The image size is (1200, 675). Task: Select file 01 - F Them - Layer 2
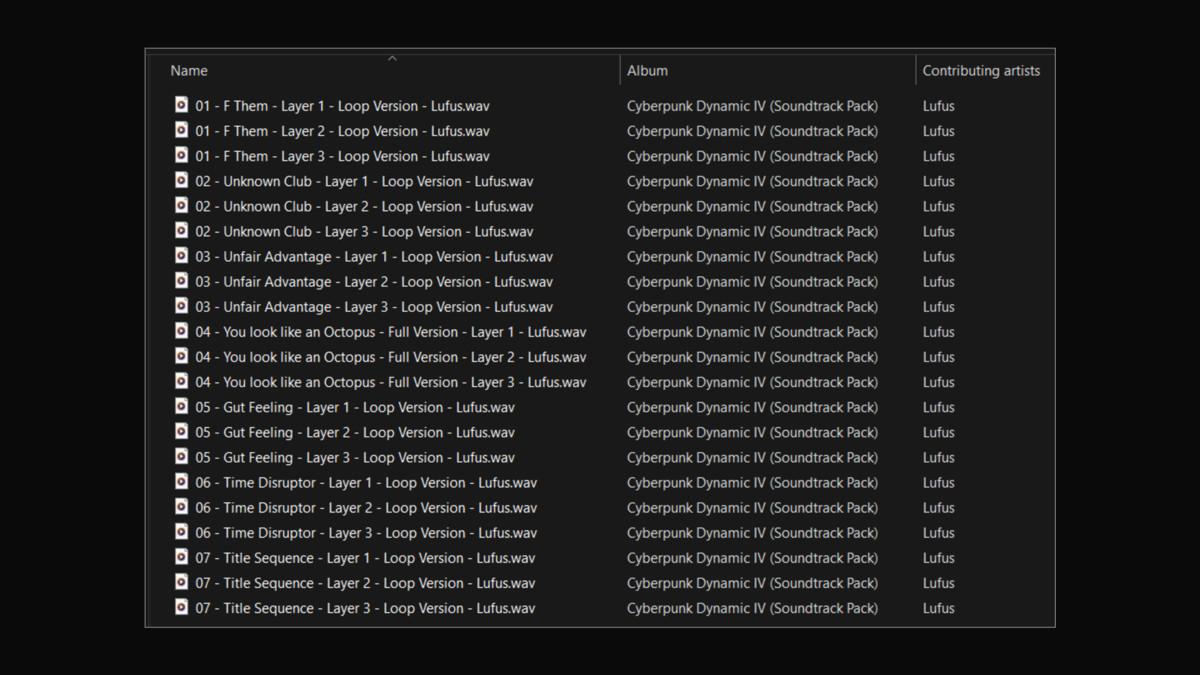(x=342, y=131)
